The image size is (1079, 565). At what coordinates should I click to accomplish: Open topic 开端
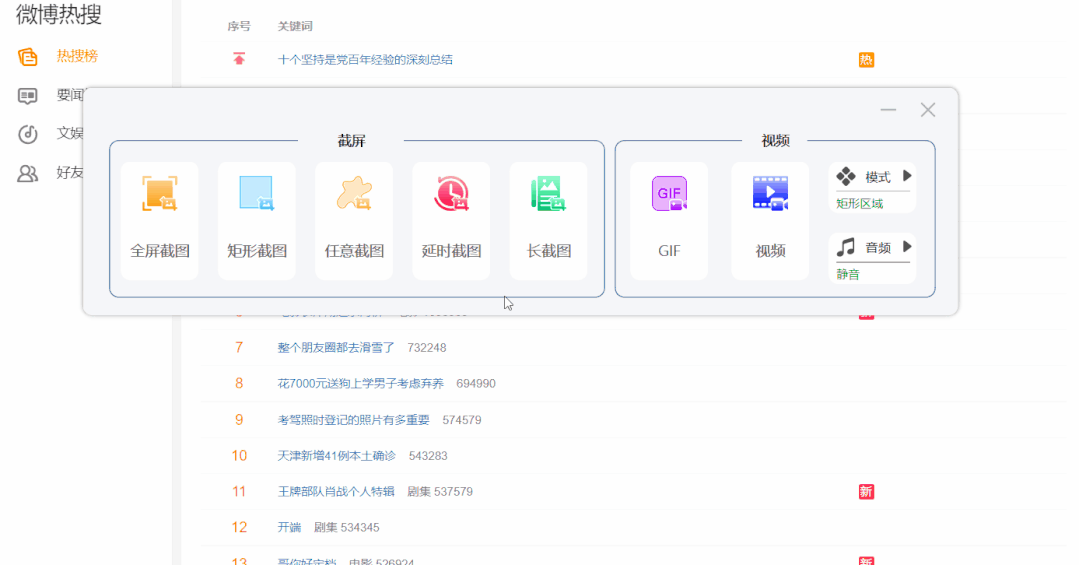pos(289,527)
